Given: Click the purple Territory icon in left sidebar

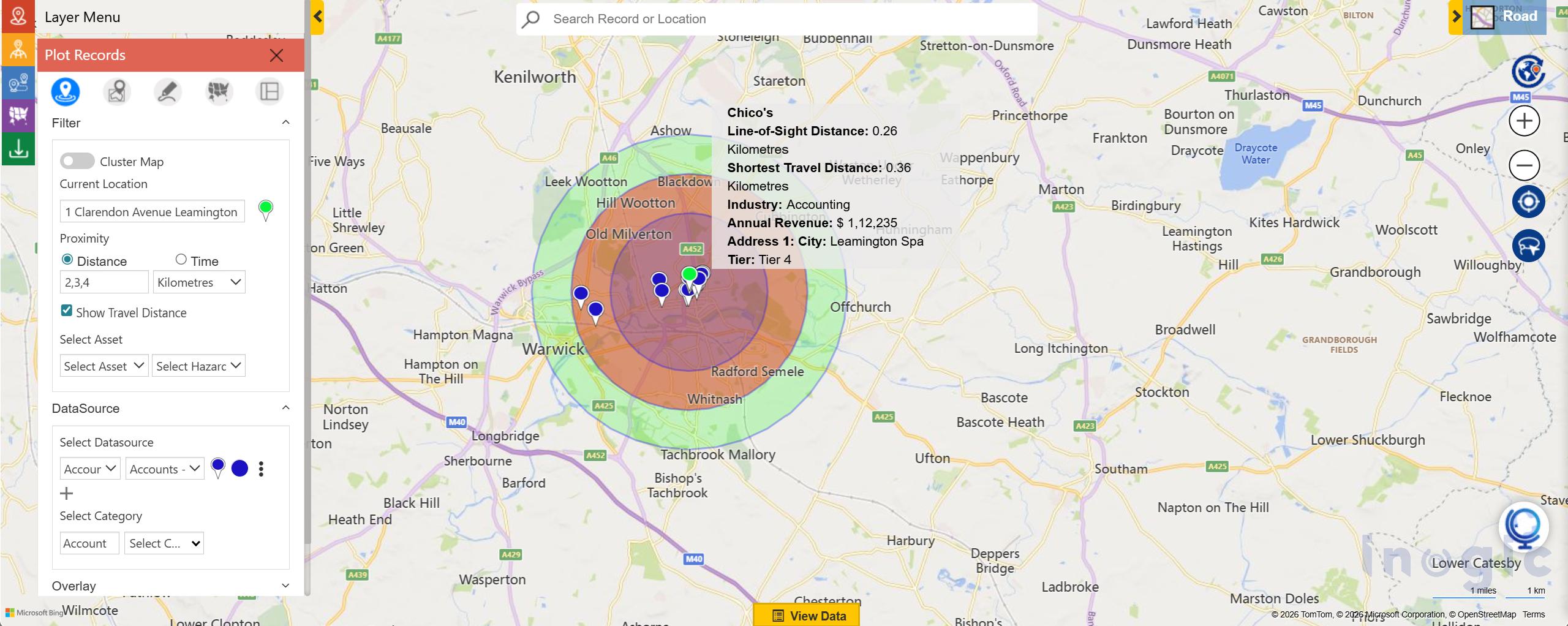Looking at the screenshot, I should pyautogui.click(x=17, y=116).
